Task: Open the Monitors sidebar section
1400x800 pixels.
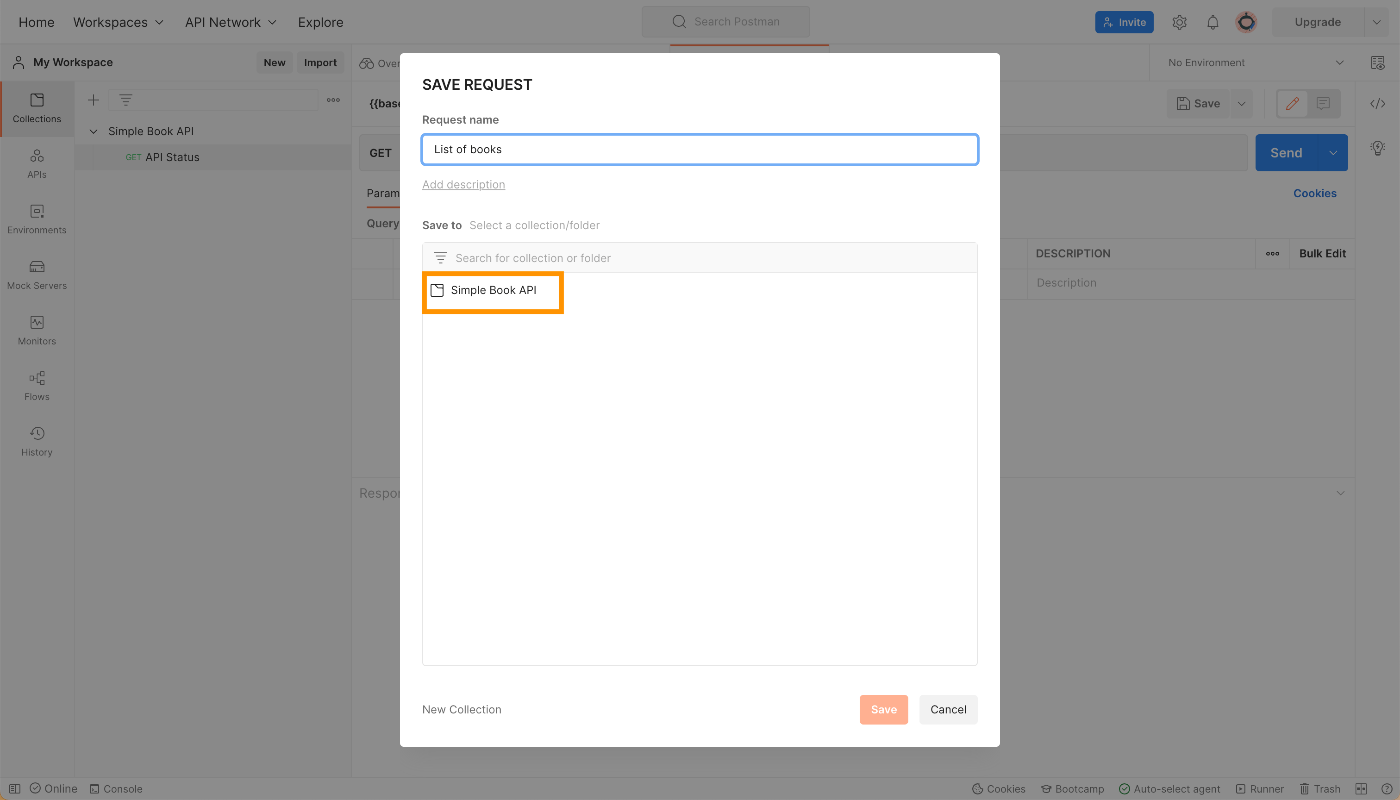Action: pyautogui.click(x=37, y=331)
